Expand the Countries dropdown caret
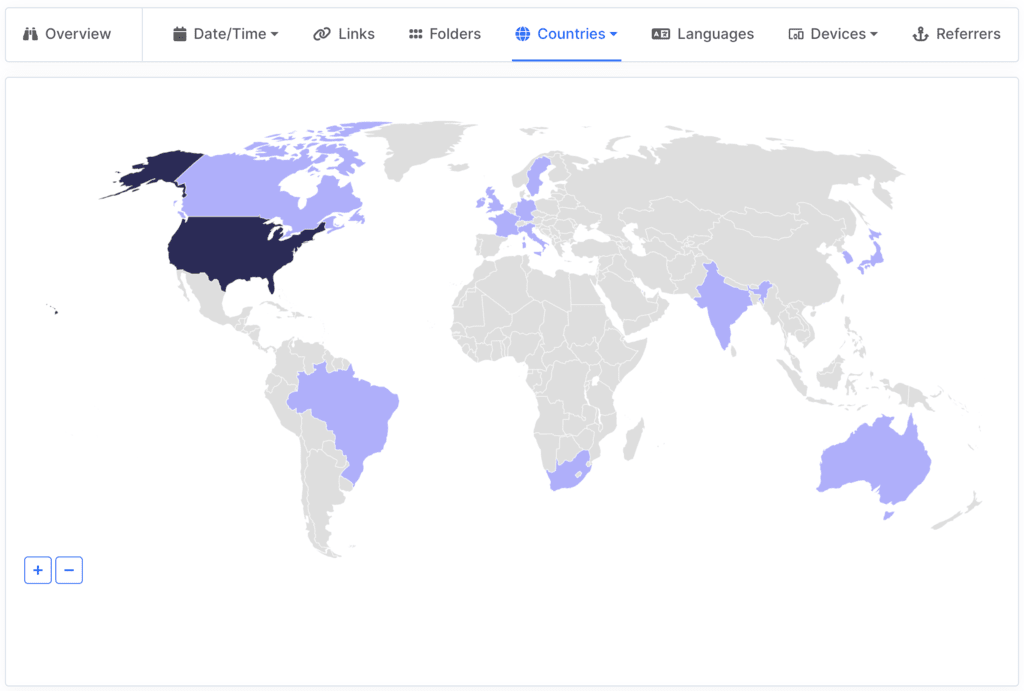 (x=614, y=34)
